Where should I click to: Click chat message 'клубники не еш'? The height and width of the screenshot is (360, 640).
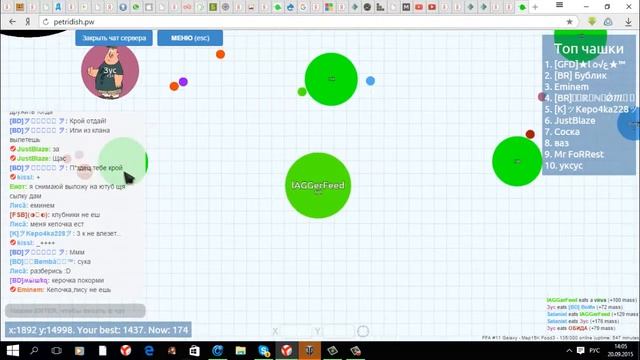click(x=76, y=215)
